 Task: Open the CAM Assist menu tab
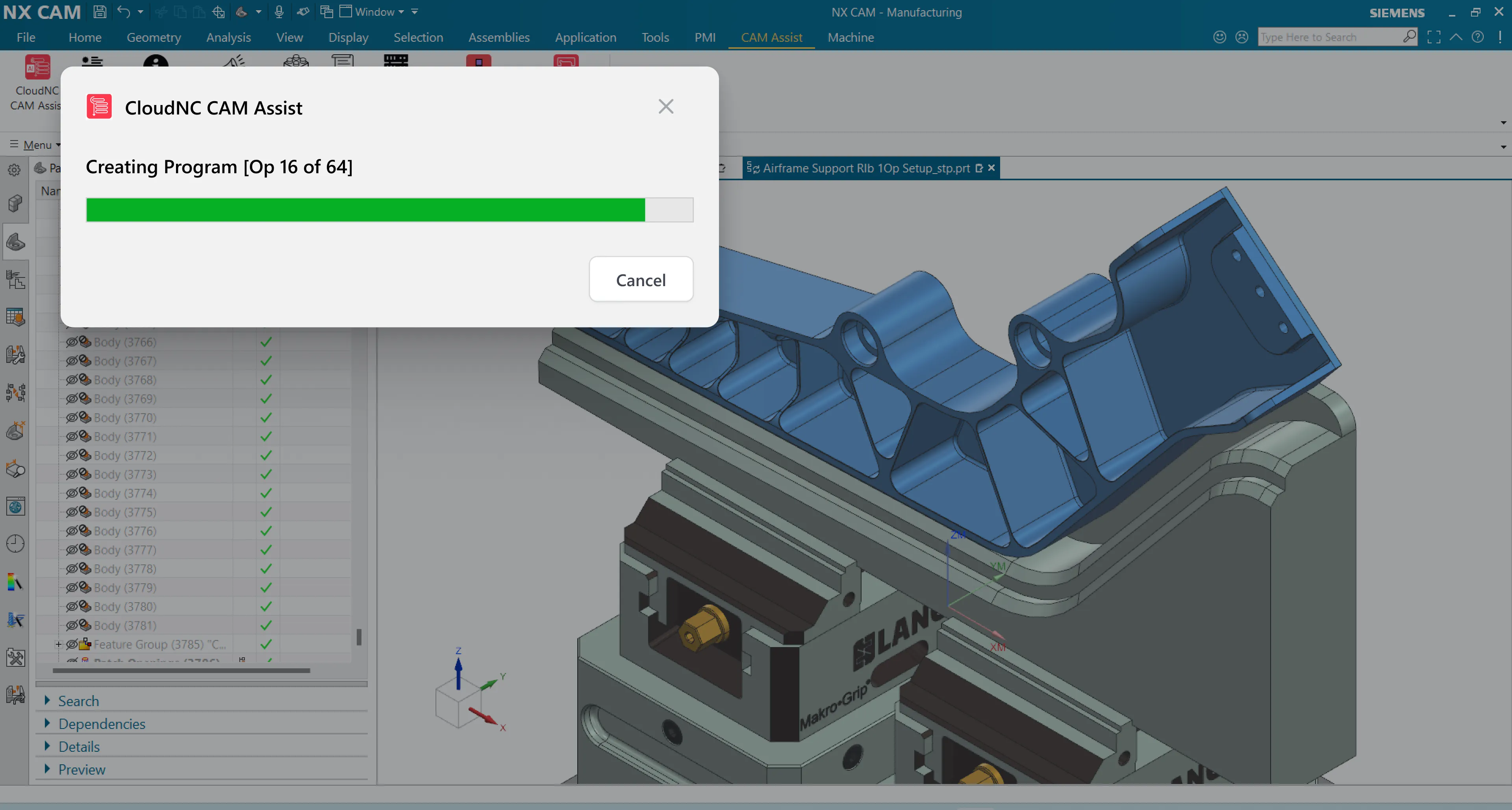click(771, 37)
